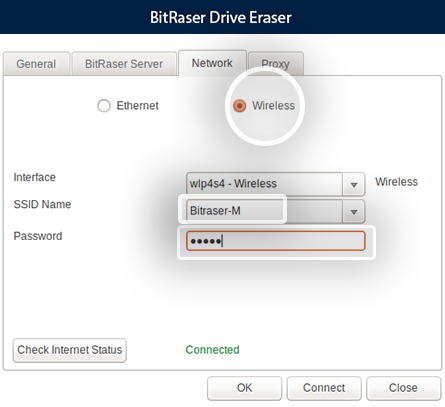Expand the SSID Name dropdown arrow
The image size is (445, 407).
click(x=354, y=211)
